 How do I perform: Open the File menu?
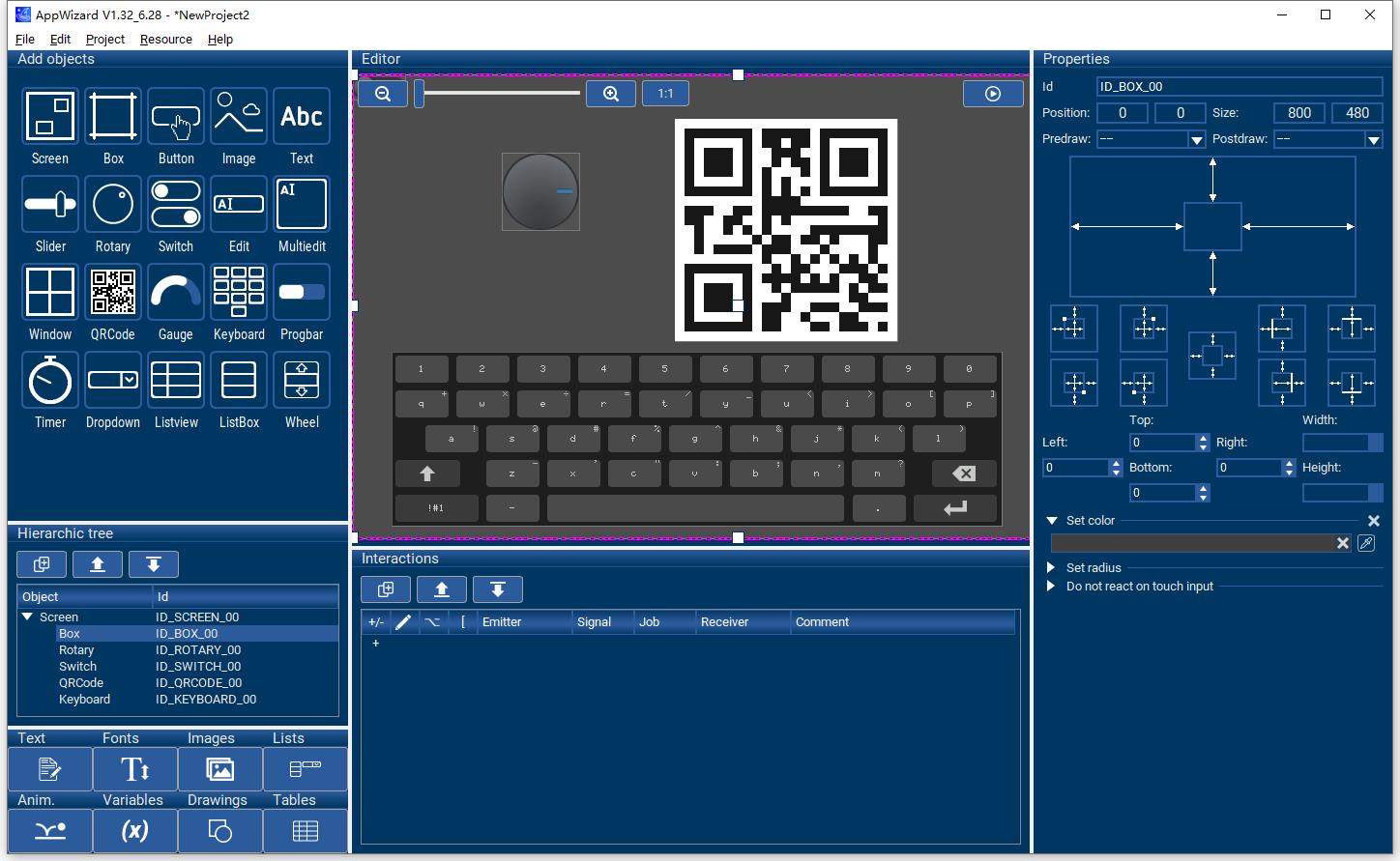pos(25,40)
